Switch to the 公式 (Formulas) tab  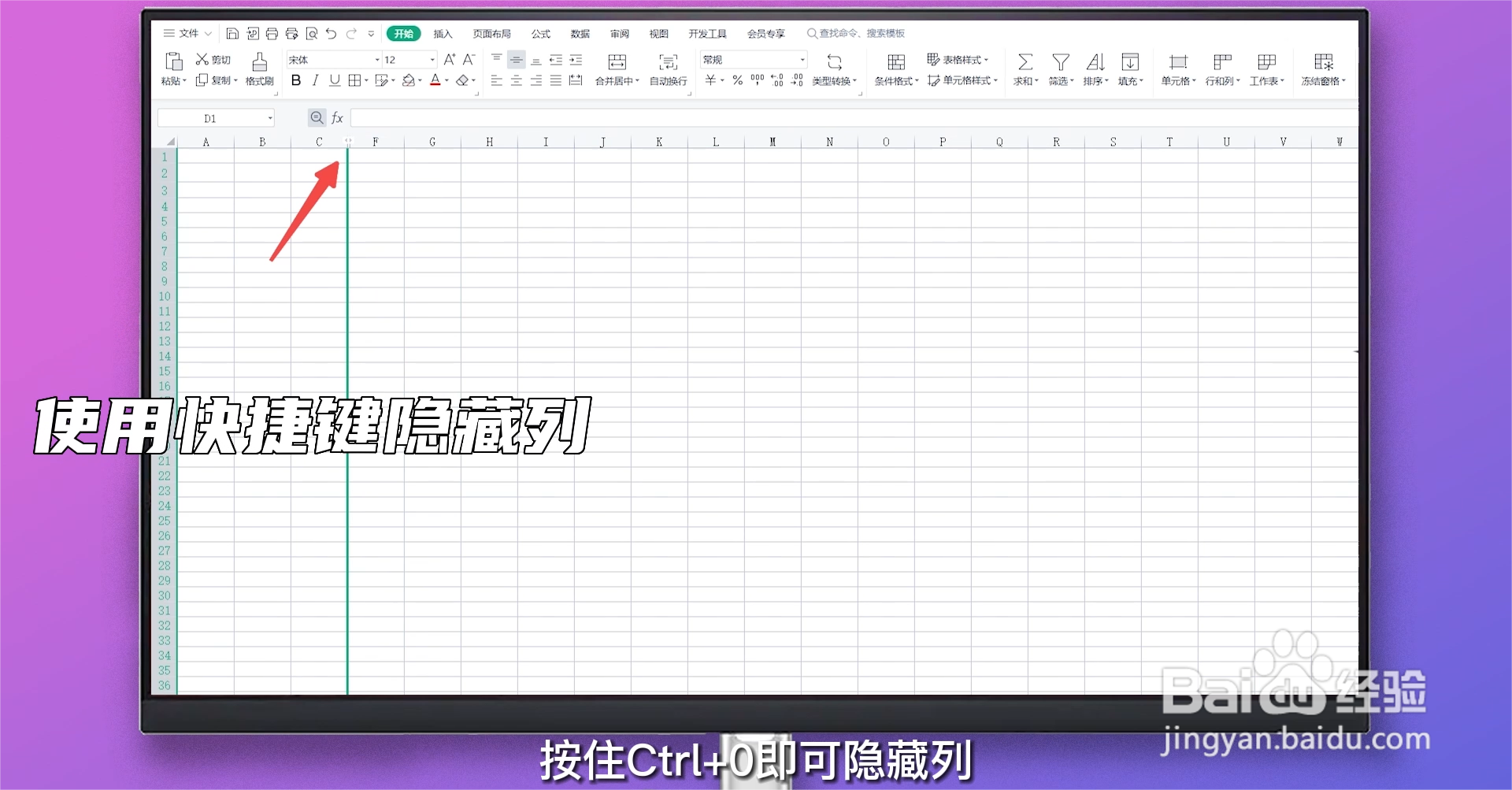coord(540,34)
